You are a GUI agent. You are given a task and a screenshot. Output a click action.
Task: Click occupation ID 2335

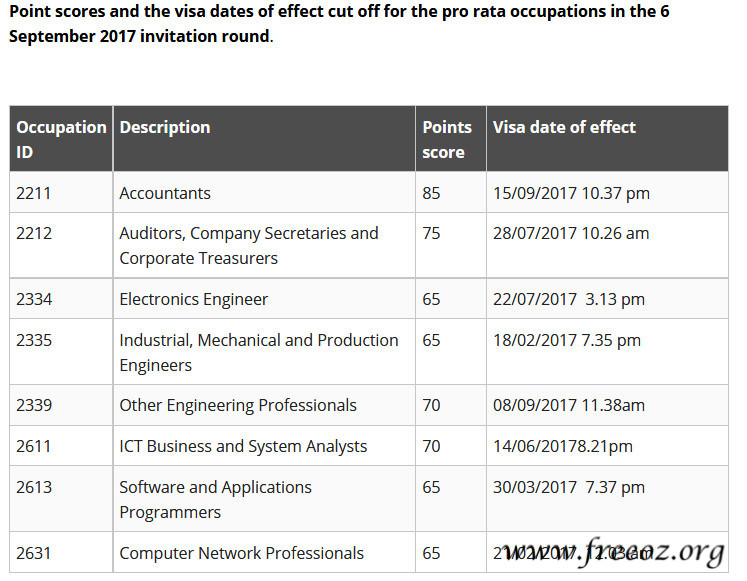point(34,341)
